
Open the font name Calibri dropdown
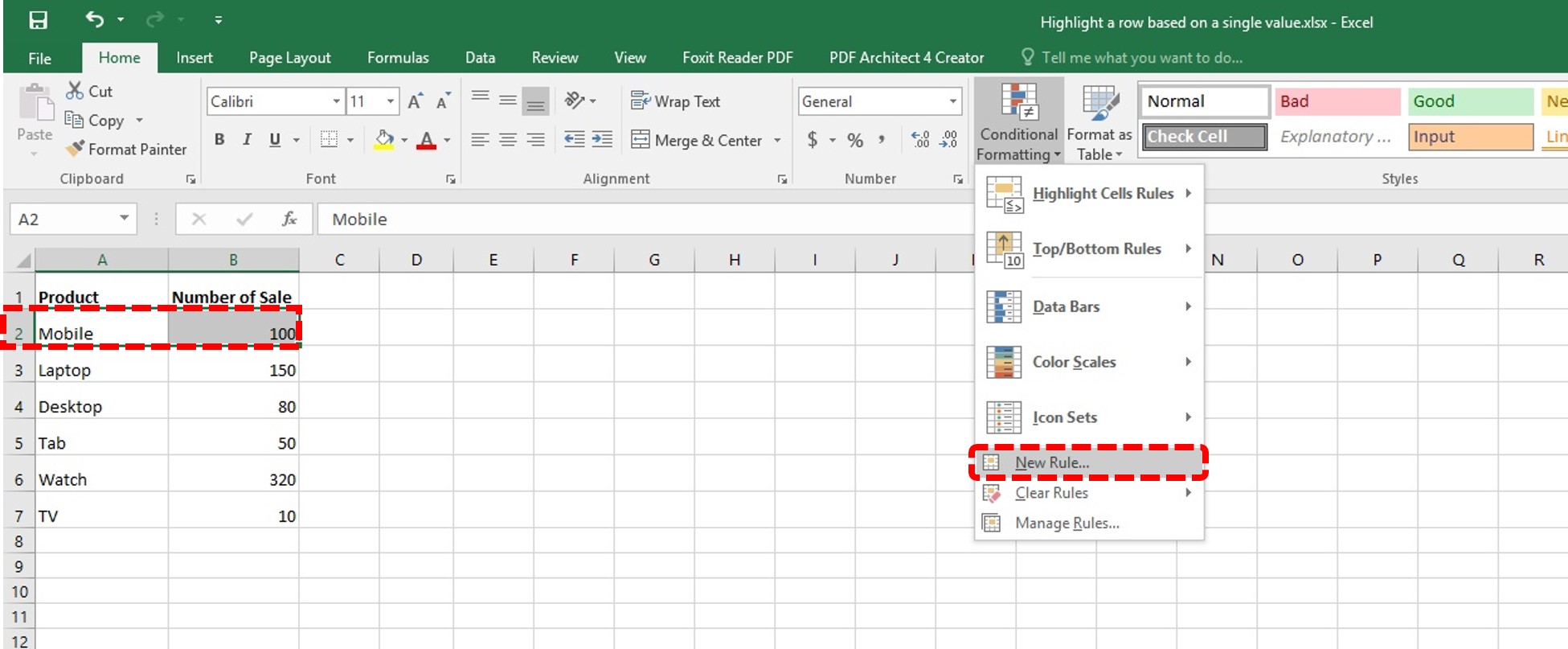(337, 101)
